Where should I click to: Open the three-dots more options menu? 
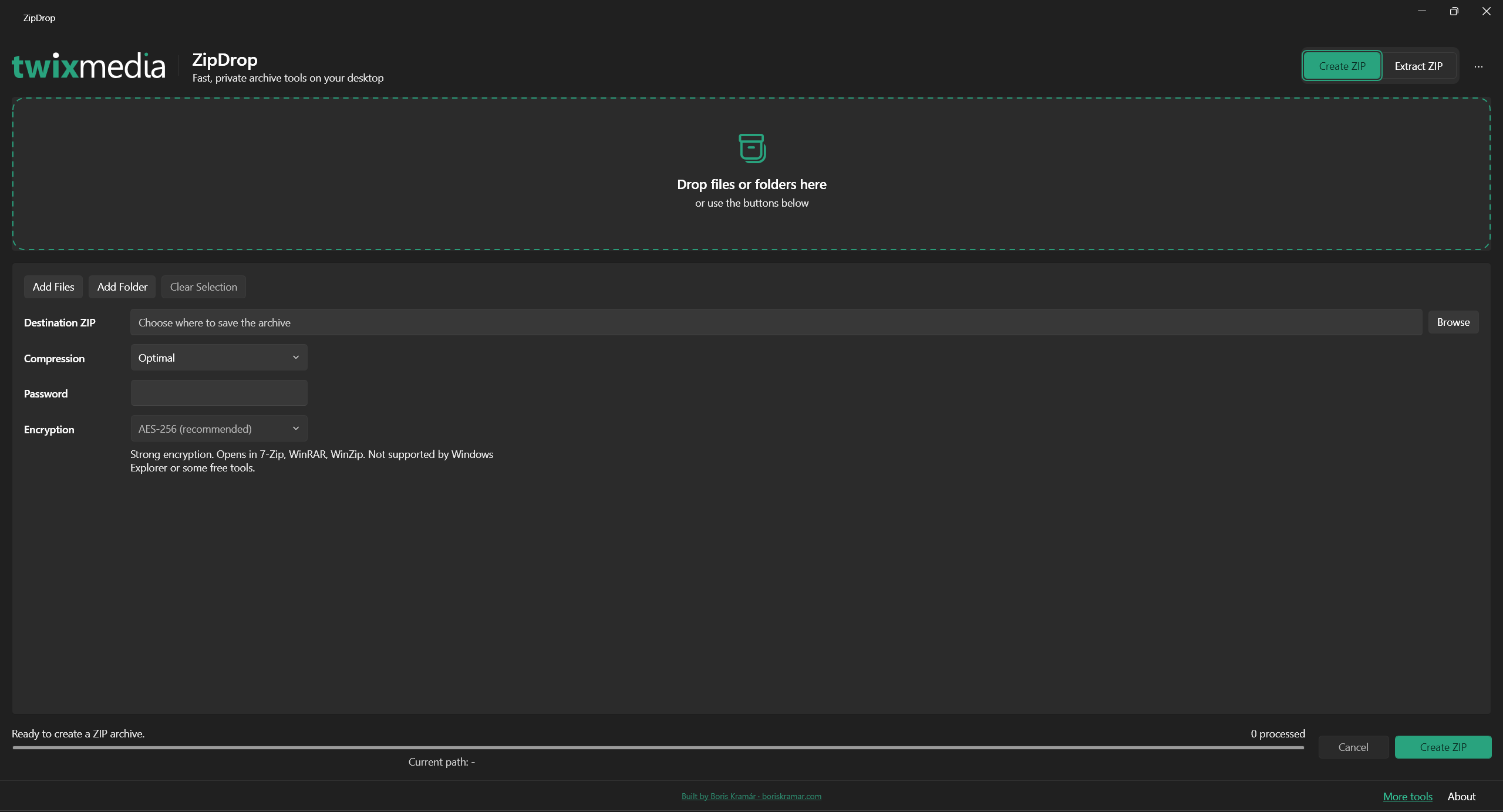tap(1478, 66)
